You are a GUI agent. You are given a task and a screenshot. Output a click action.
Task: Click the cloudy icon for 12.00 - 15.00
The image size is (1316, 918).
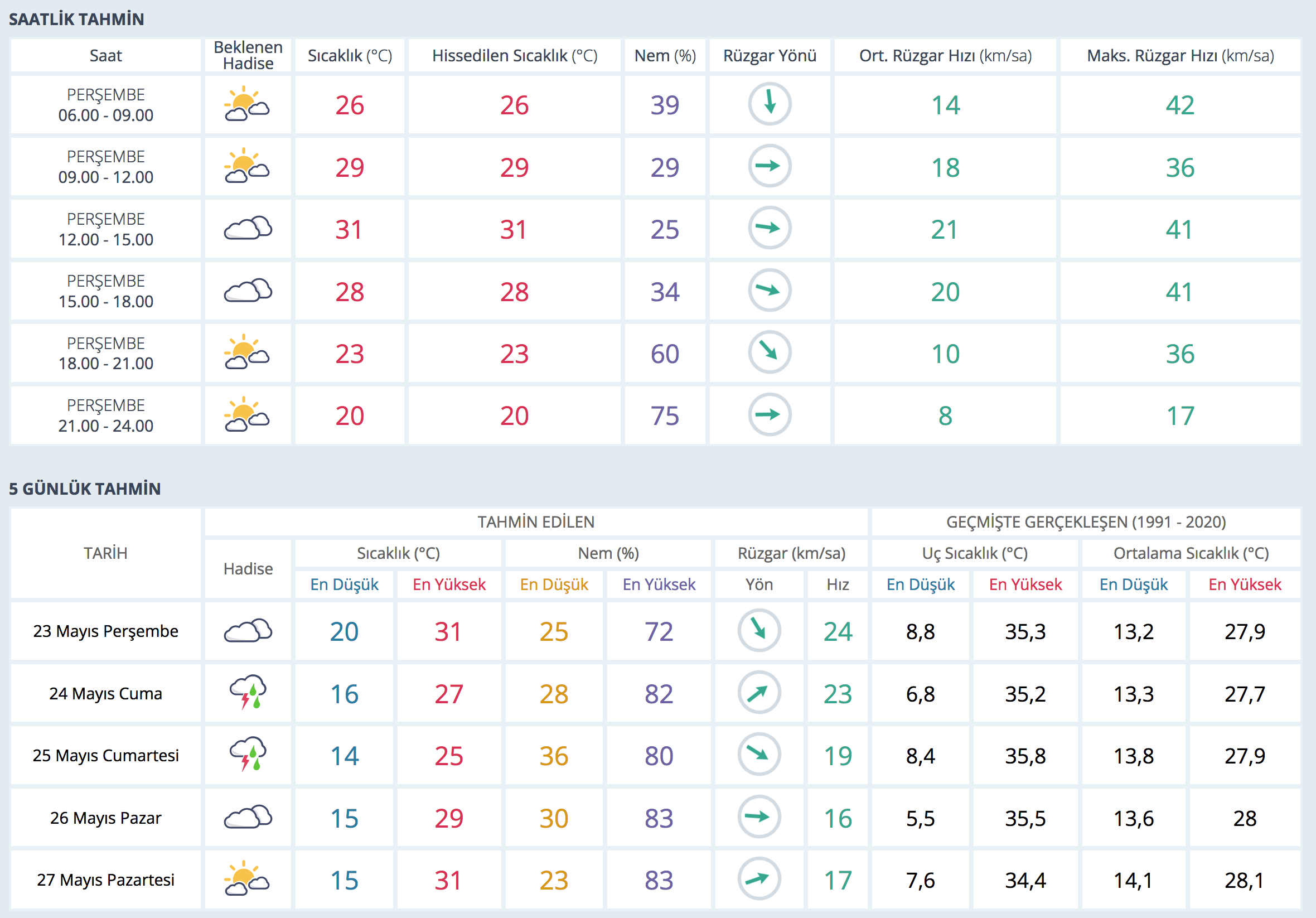pos(248,229)
